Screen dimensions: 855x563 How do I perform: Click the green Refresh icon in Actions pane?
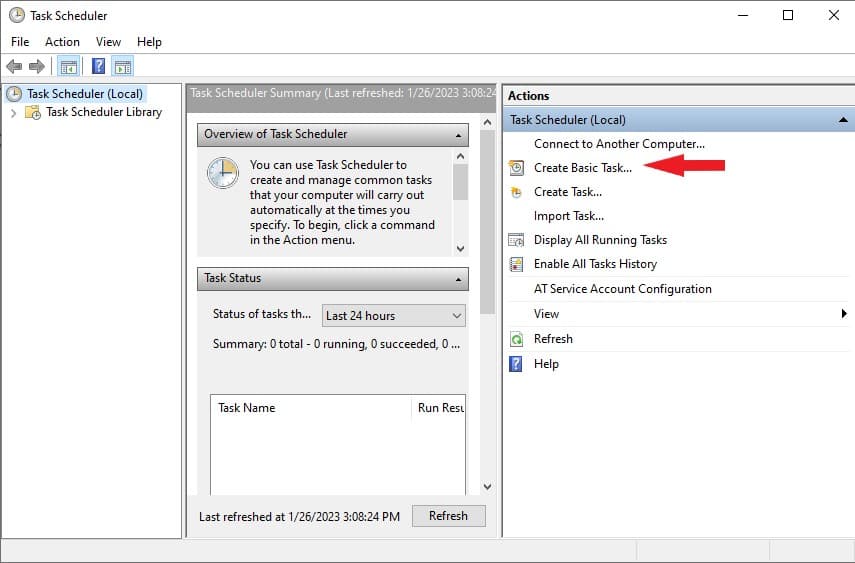point(516,339)
